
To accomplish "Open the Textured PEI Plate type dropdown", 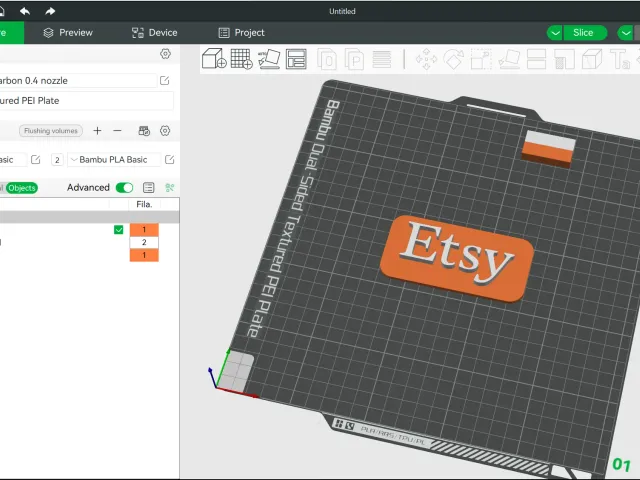I will pos(87,100).
